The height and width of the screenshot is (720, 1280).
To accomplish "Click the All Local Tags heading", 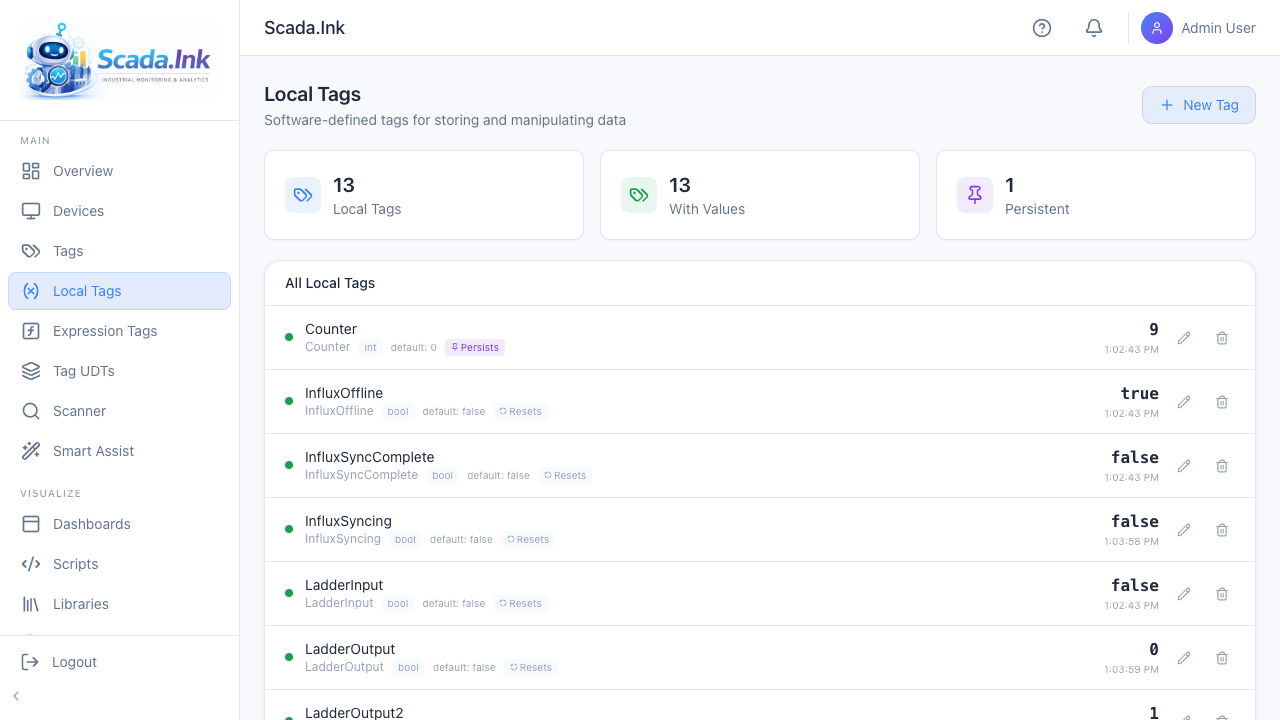I will [x=330, y=283].
